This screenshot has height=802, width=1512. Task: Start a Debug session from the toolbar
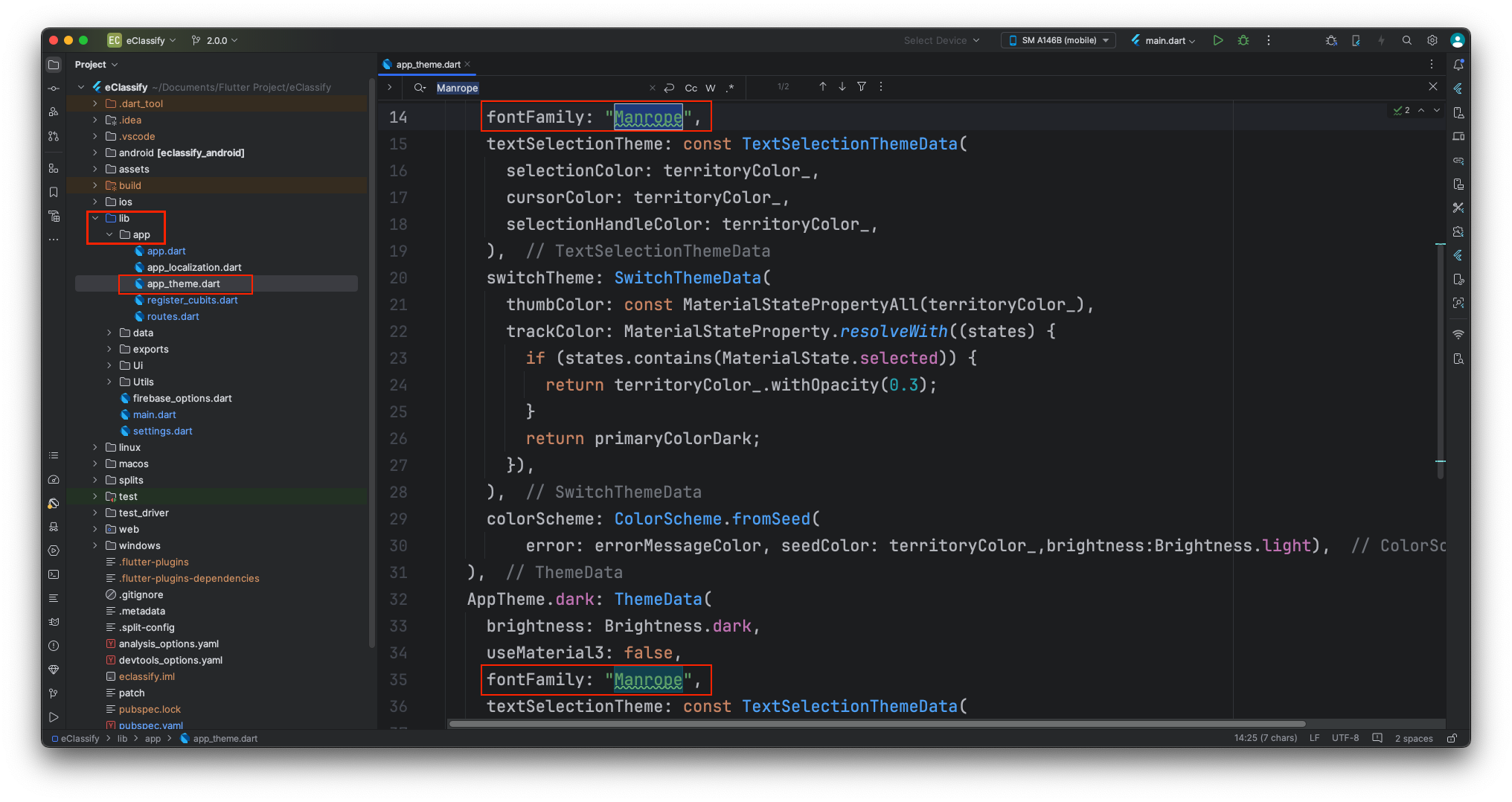(x=1243, y=40)
